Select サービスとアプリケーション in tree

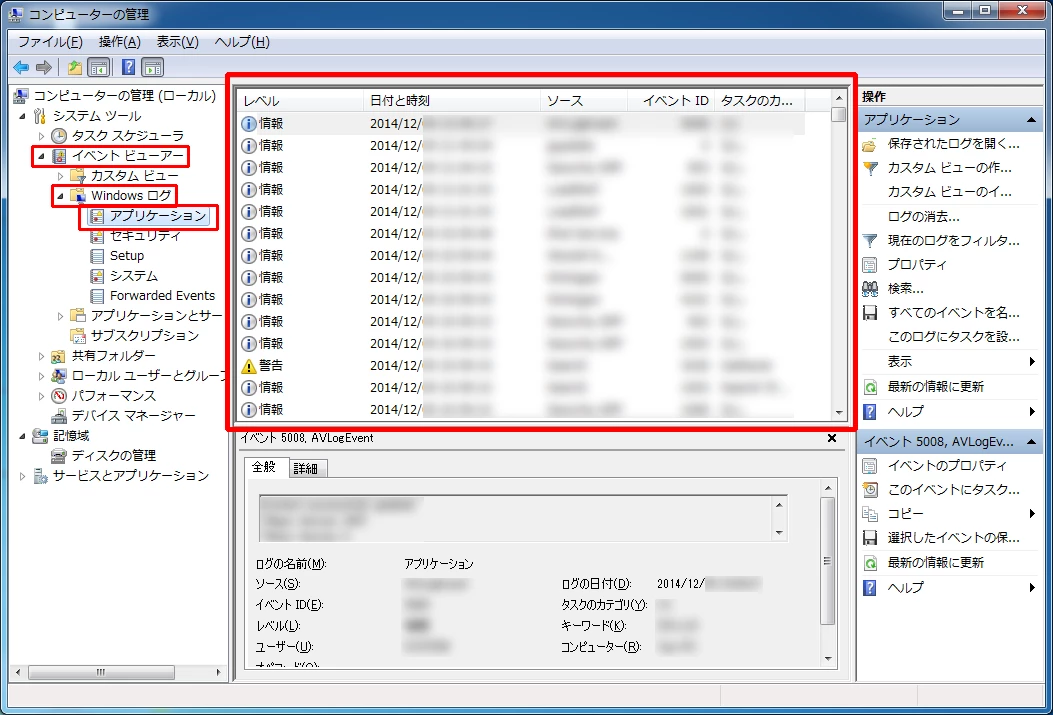[131, 476]
